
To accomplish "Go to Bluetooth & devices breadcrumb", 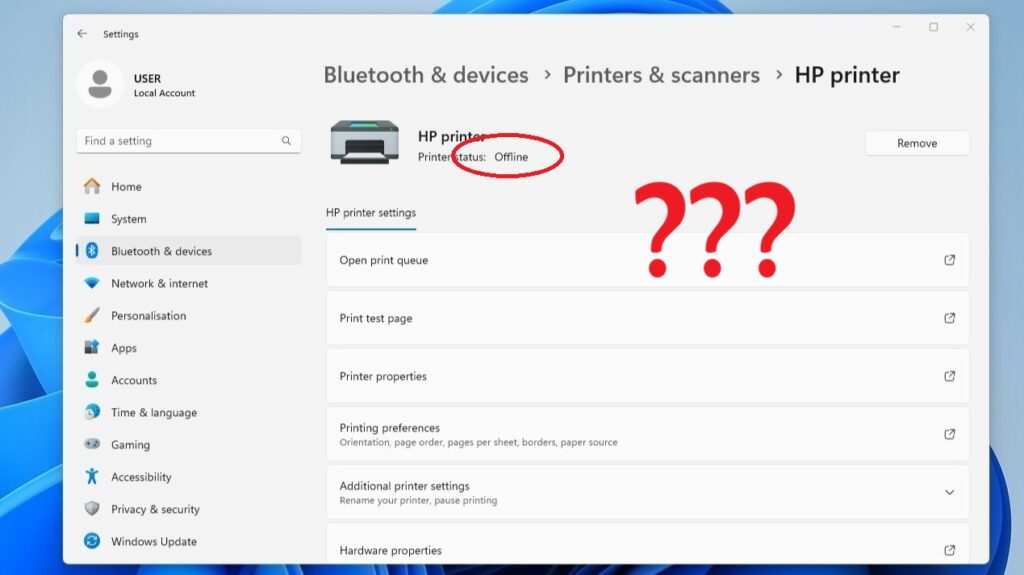I will [426, 75].
